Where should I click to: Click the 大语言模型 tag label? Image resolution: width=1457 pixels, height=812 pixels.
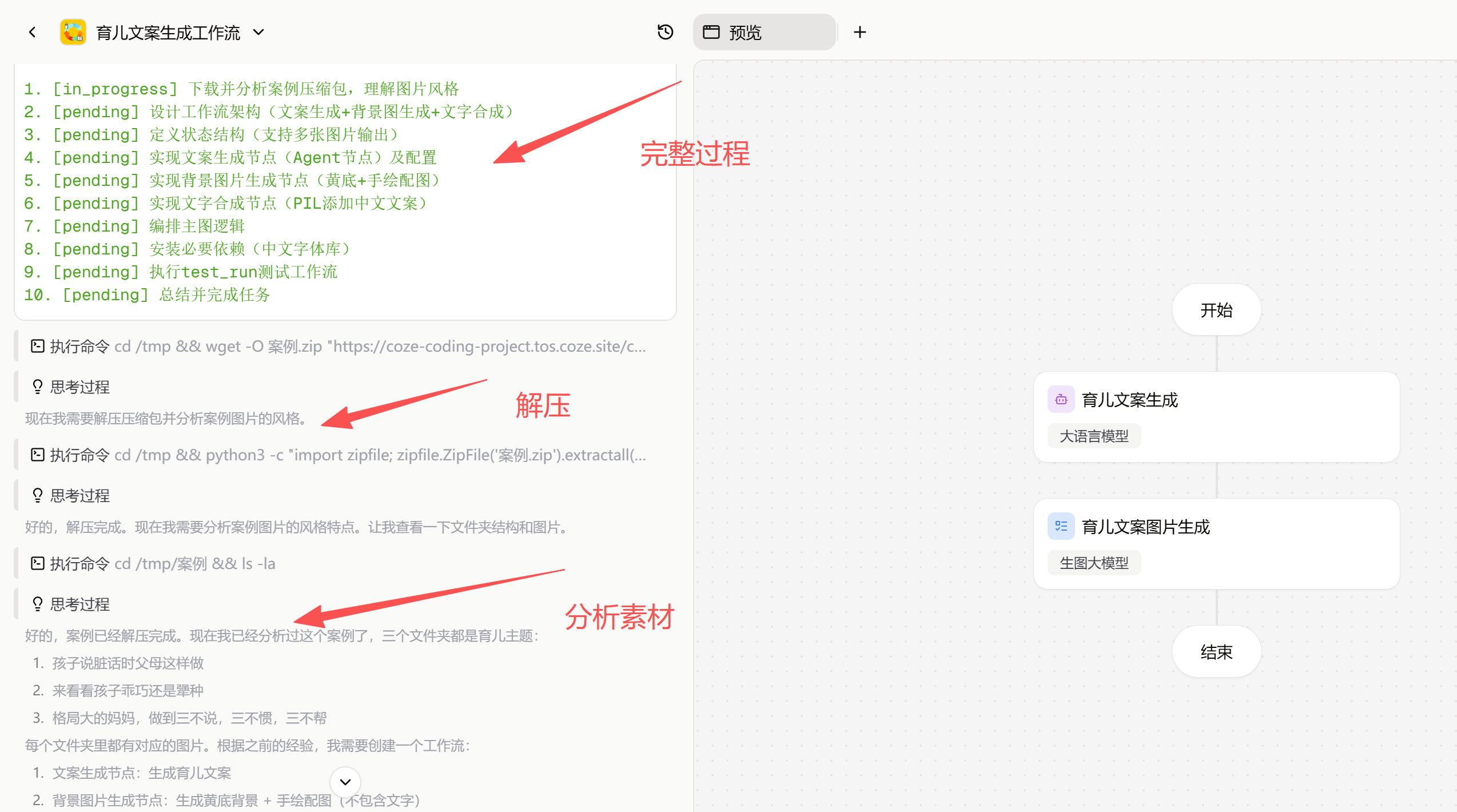coord(1094,436)
